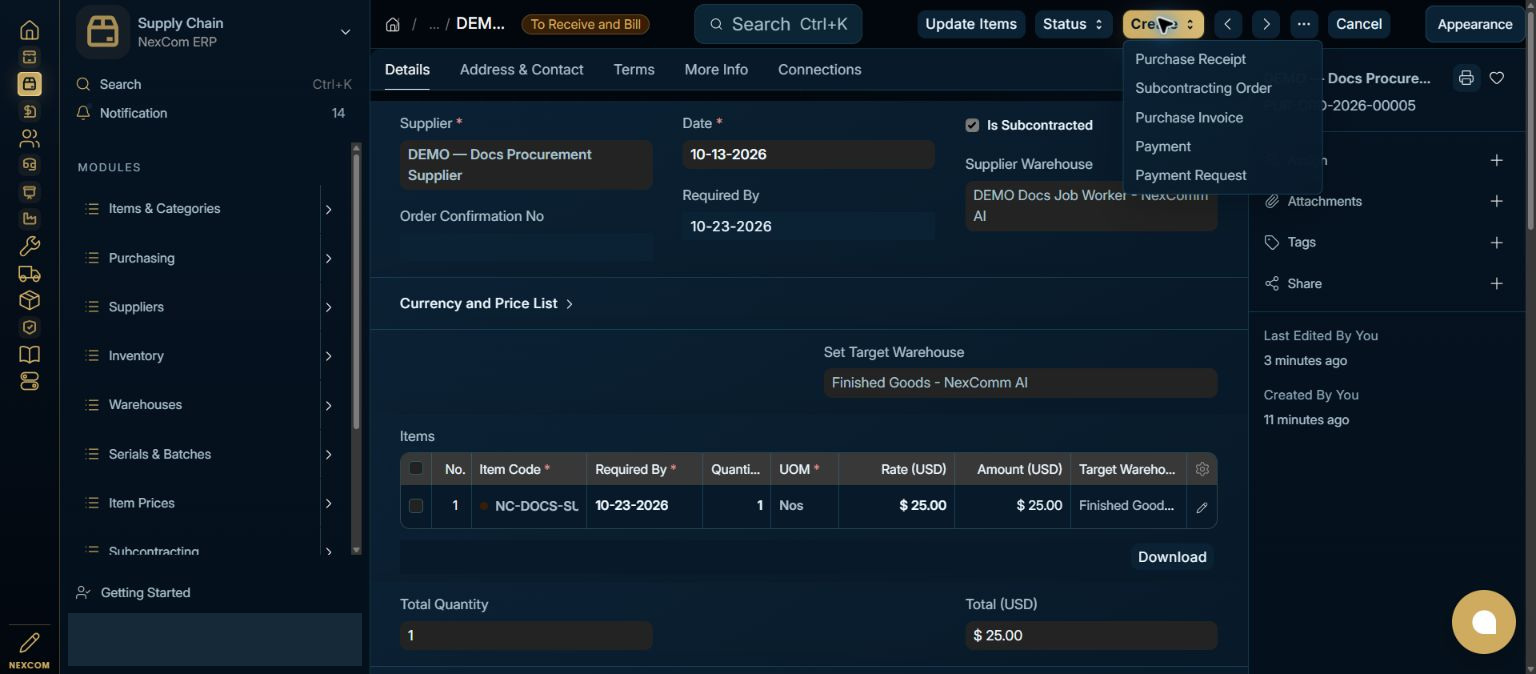Click the Search Ctrl+K field
The image size is (1536, 674).
pos(778,24)
